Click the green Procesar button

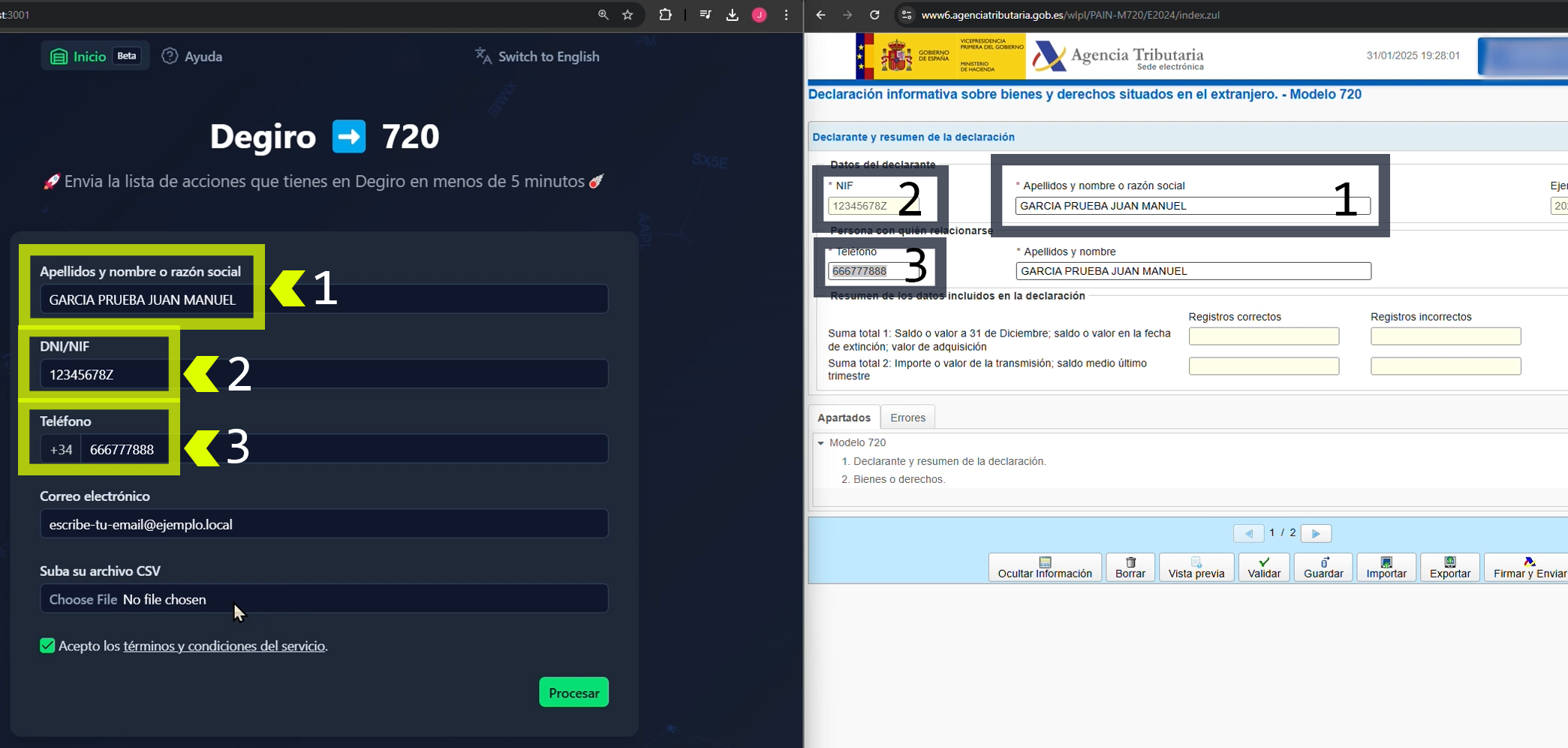[573, 692]
